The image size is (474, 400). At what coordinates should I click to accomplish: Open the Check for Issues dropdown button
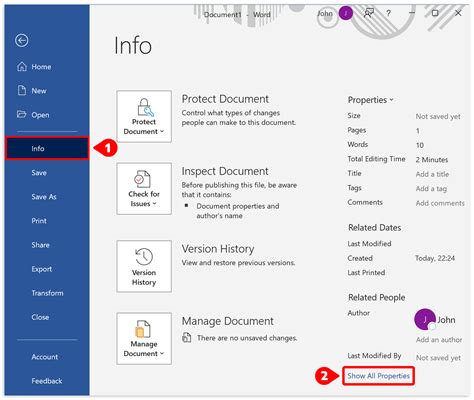pyautogui.click(x=144, y=189)
